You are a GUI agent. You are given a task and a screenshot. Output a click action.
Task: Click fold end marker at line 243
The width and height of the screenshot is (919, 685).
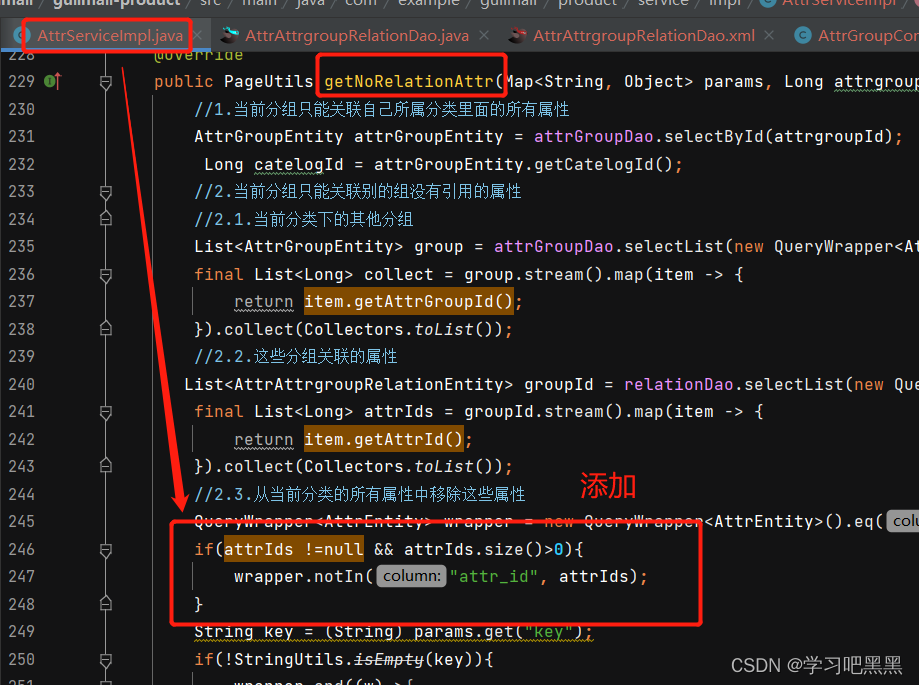[105, 466]
